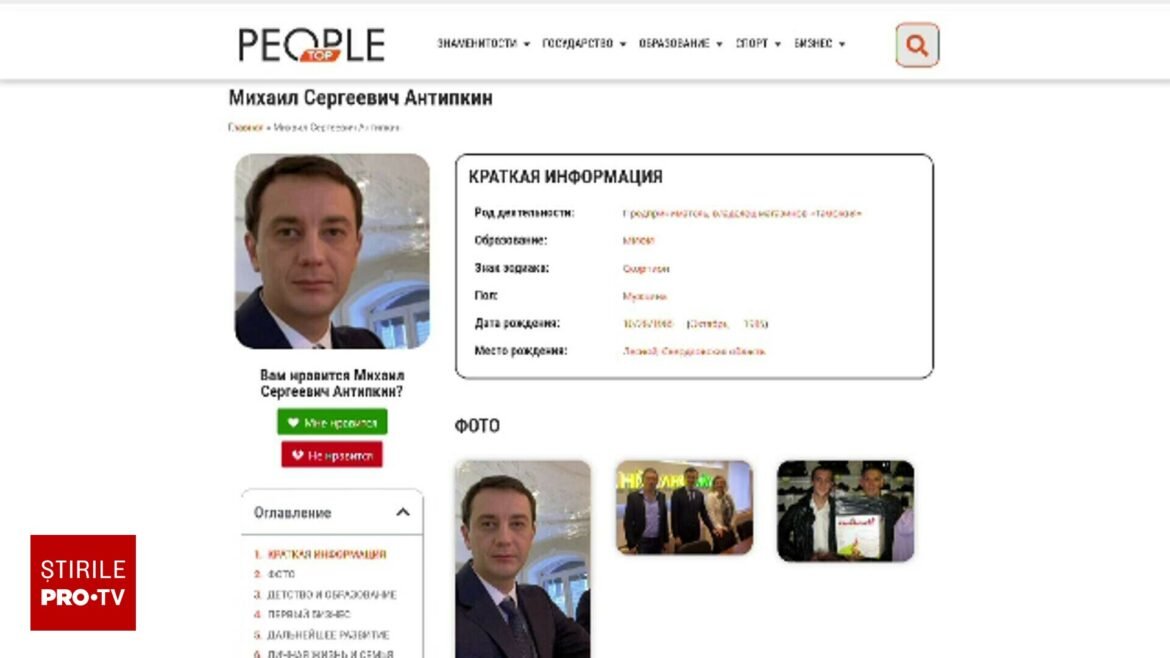Open the Спорт navigation menu
The height and width of the screenshot is (658, 1170).
[758, 44]
